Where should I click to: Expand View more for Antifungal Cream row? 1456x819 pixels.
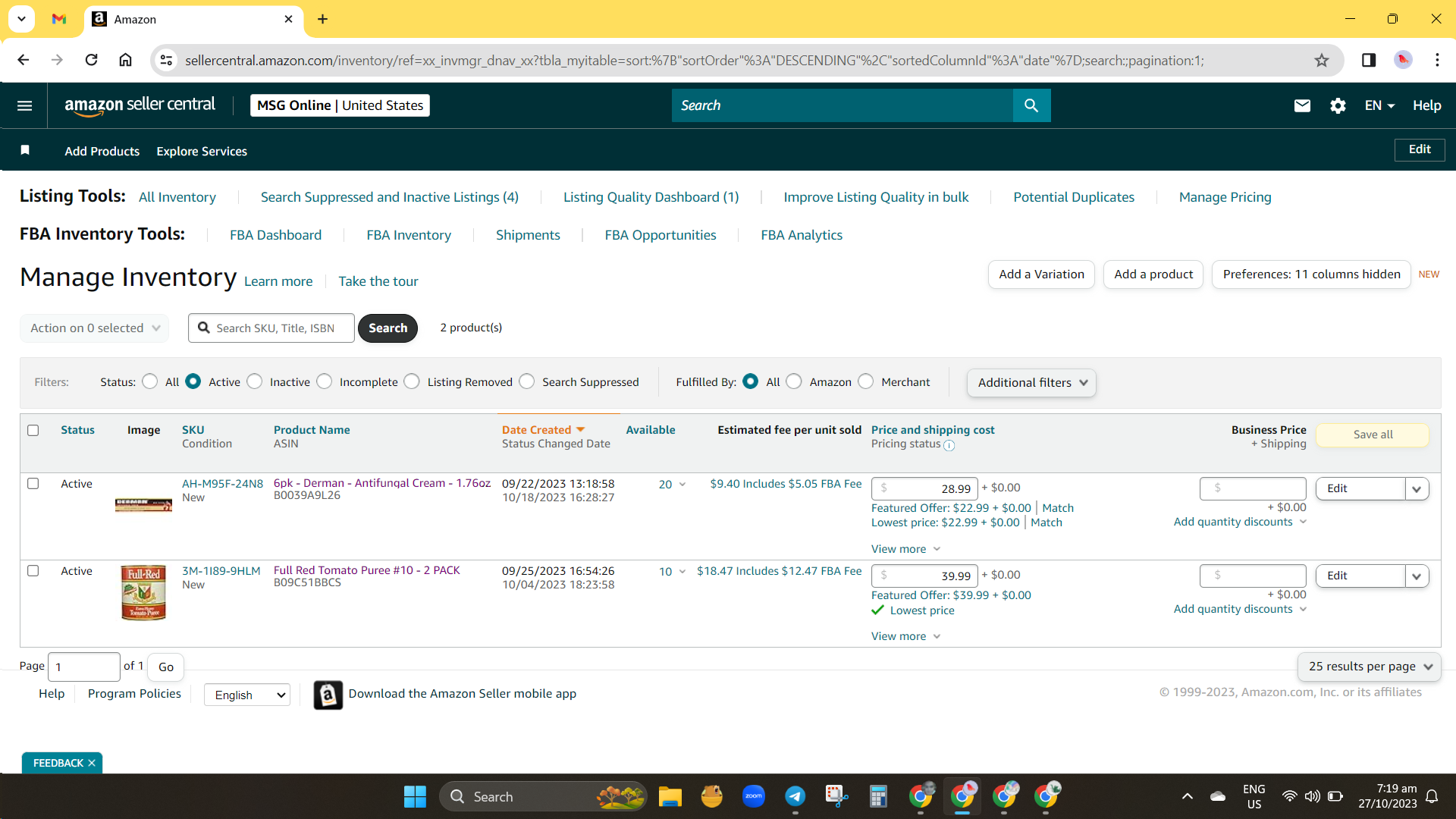[905, 549]
